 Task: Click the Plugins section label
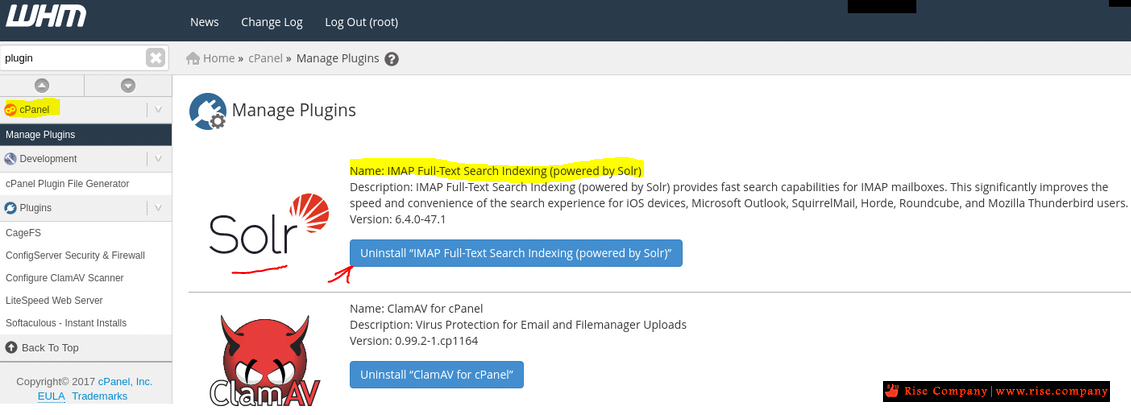[35, 208]
